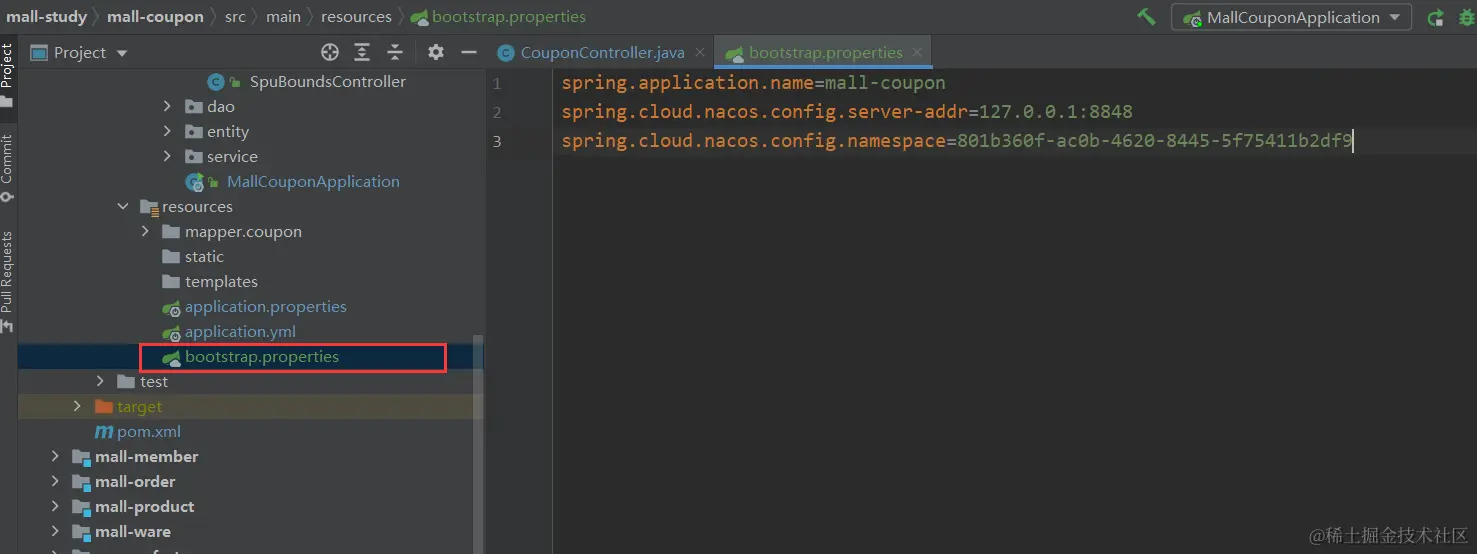Click resources in the breadcrumb bar
This screenshot has width=1477, height=554.
356,17
